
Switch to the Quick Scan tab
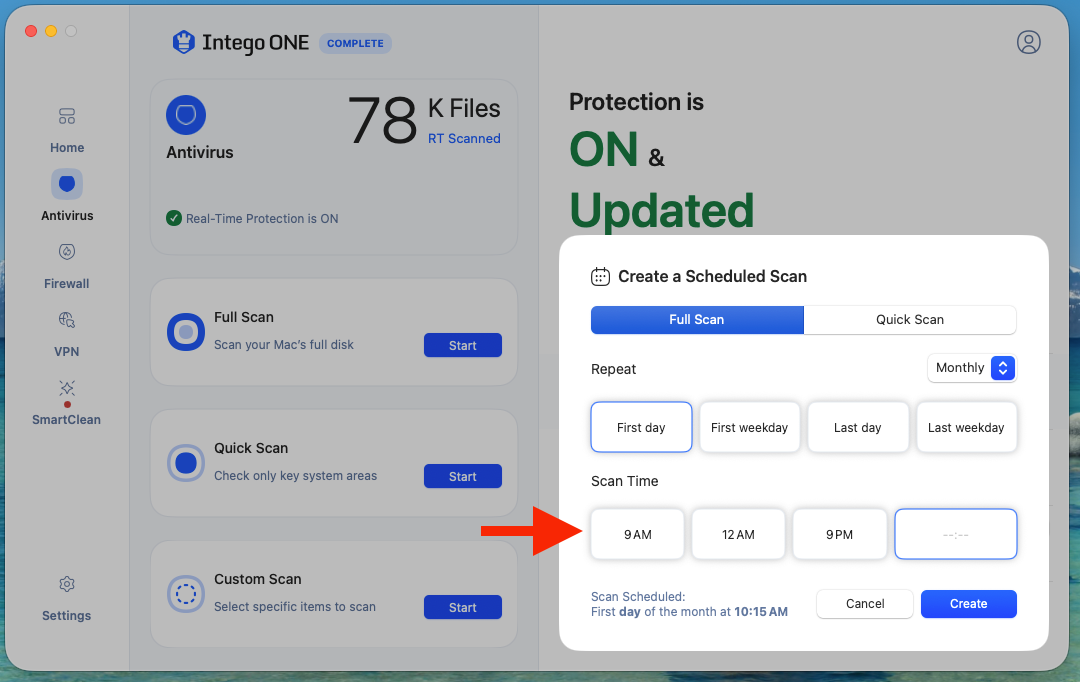tap(910, 320)
